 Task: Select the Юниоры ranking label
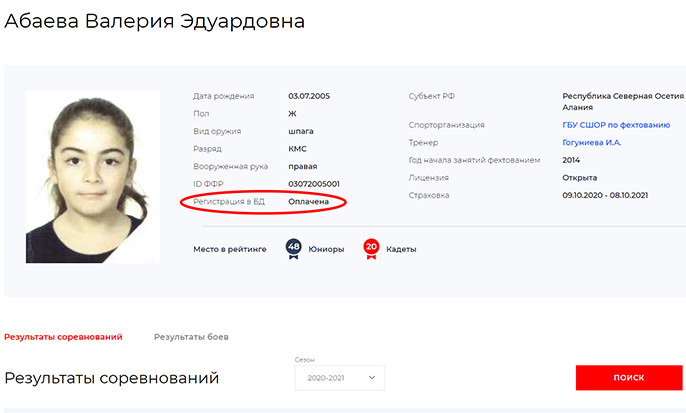(326, 249)
